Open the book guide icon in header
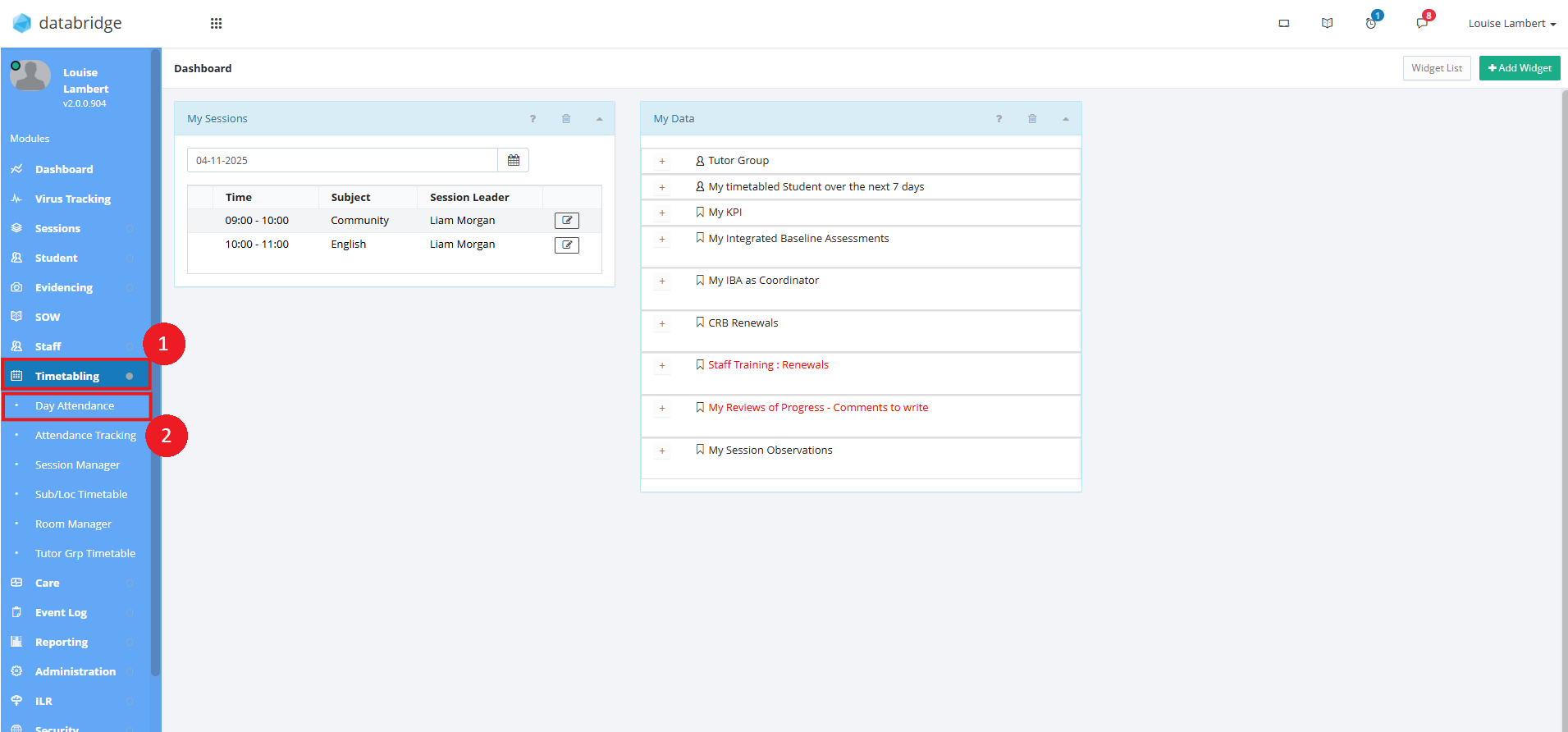The image size is (1568, 732). (x=1328, y=23)
